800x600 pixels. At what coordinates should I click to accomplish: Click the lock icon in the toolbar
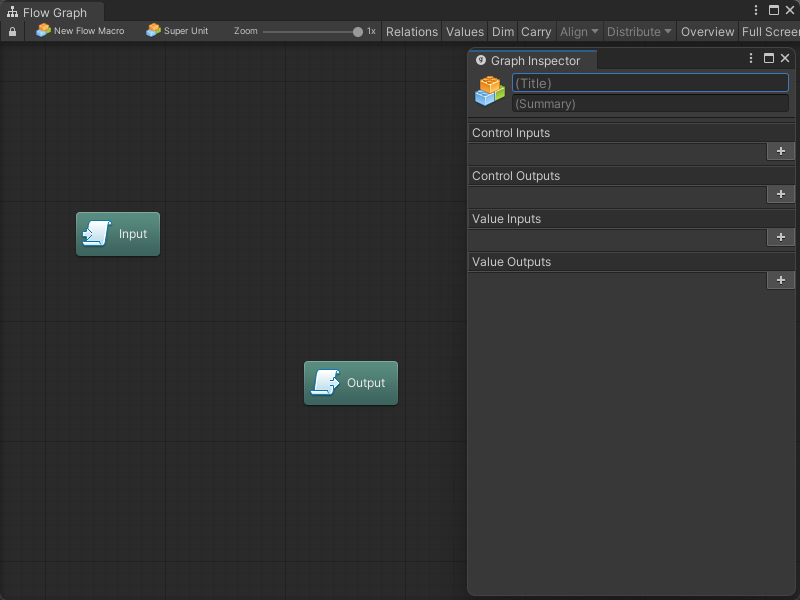12,32
